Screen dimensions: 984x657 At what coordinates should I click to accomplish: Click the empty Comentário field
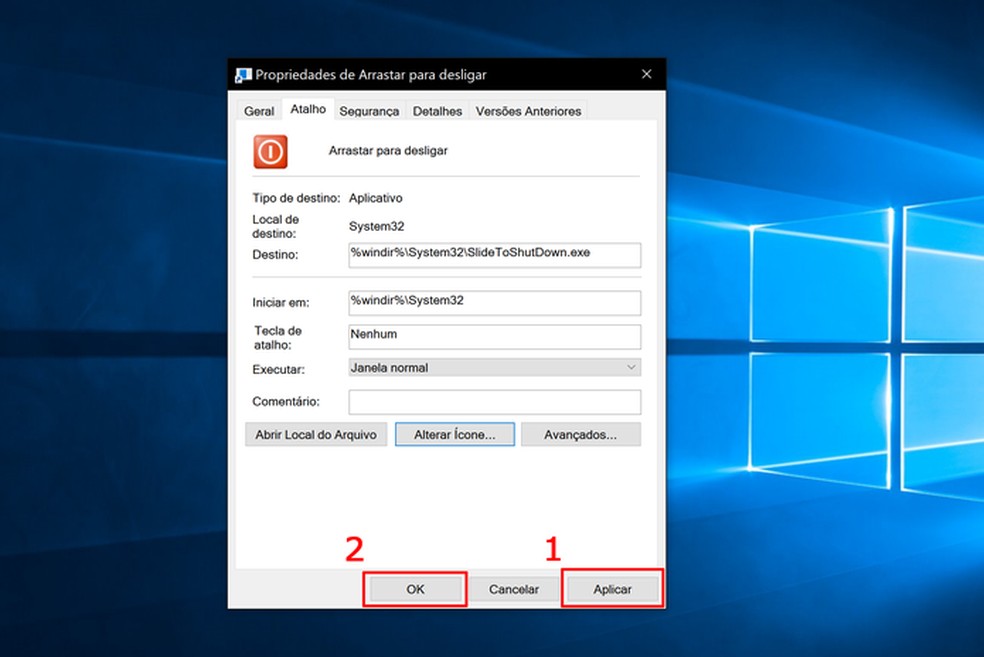pyautogui.click(x=494, y=401)
